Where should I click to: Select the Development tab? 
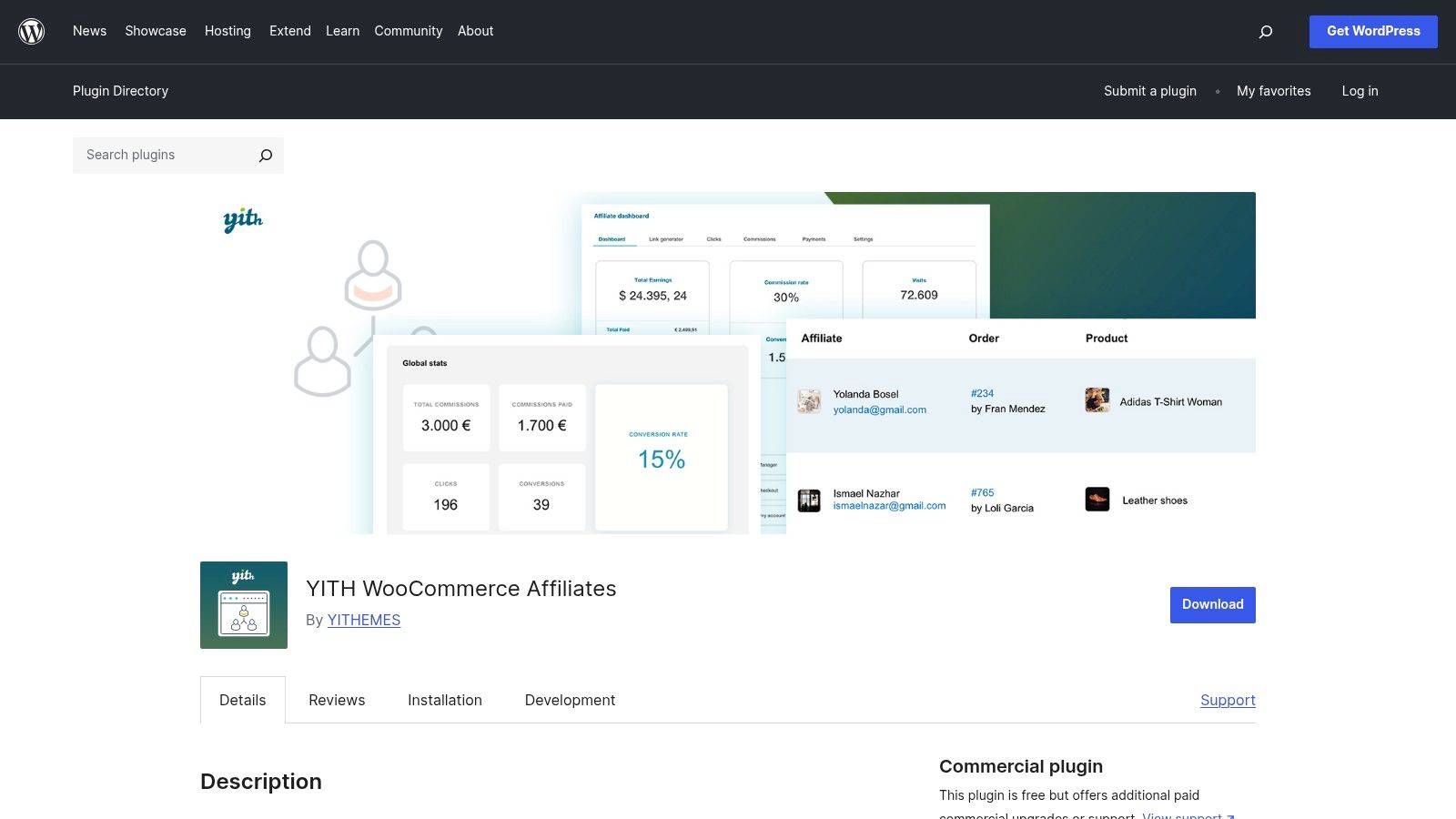(570, 700)
